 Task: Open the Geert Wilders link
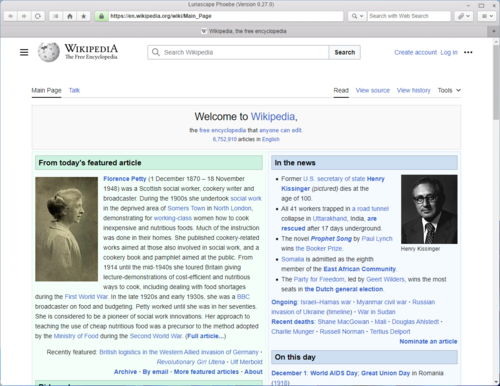[385, 279]
